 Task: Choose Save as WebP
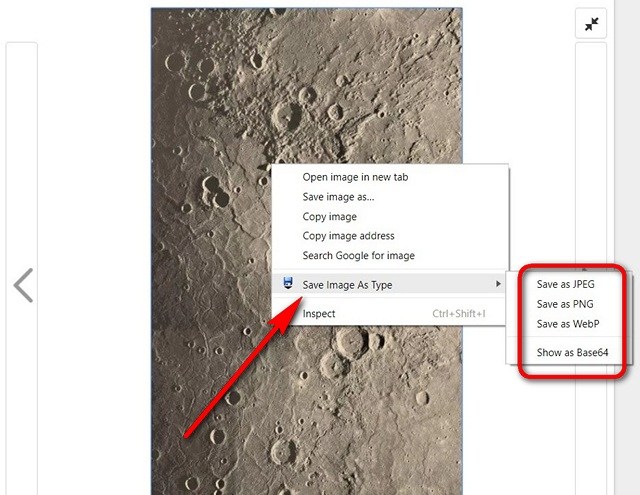pos(568,324)
